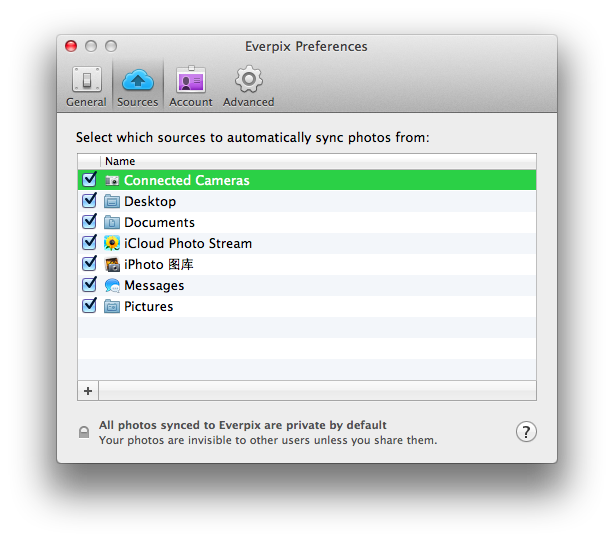
Task: Click the padlock privacy icon
Action: (x=84, y=432)
